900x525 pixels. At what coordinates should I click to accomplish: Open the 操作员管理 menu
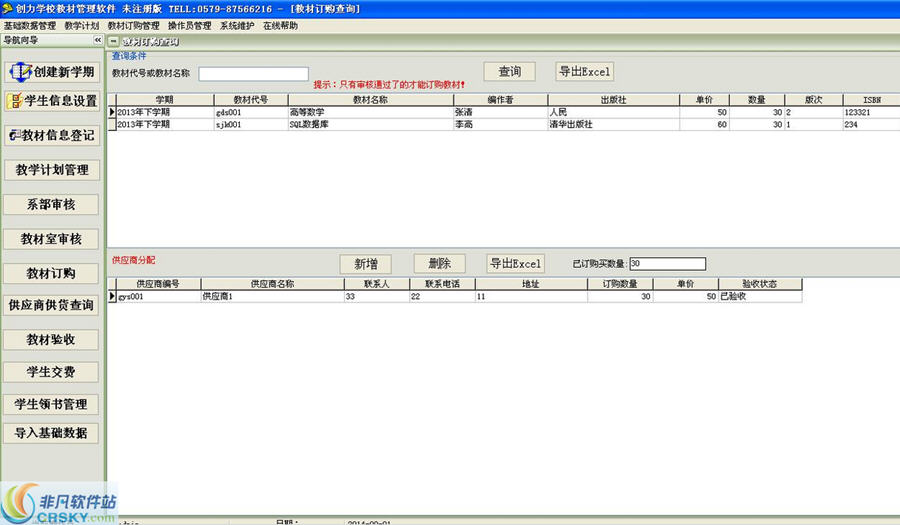(189, 26)
